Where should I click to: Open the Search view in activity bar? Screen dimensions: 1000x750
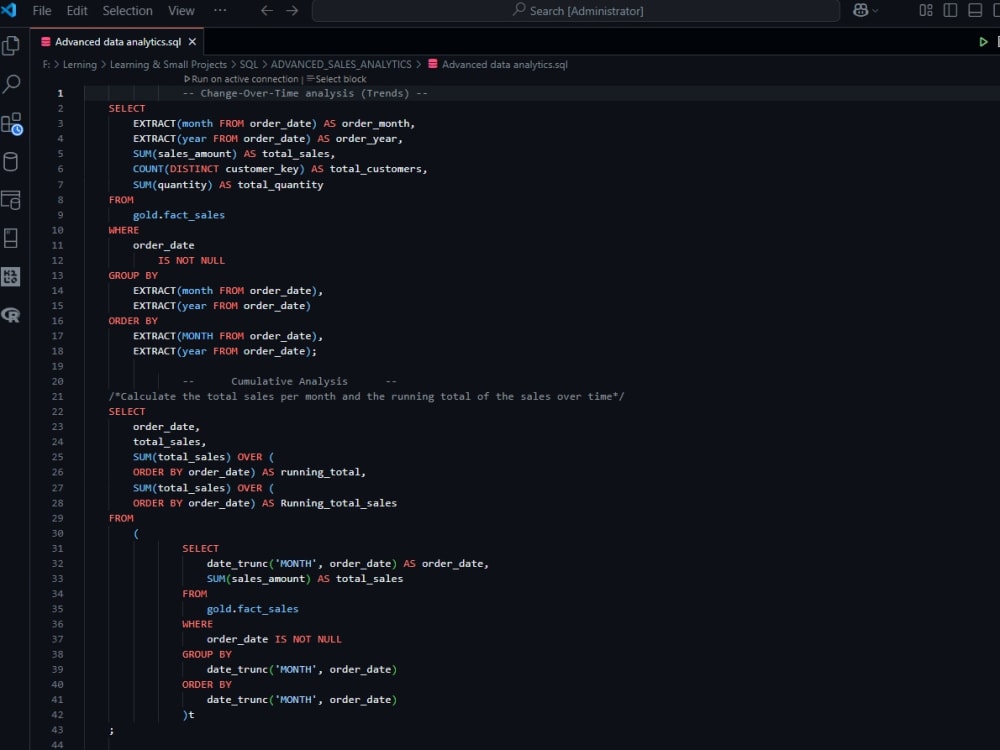[11, 84]
